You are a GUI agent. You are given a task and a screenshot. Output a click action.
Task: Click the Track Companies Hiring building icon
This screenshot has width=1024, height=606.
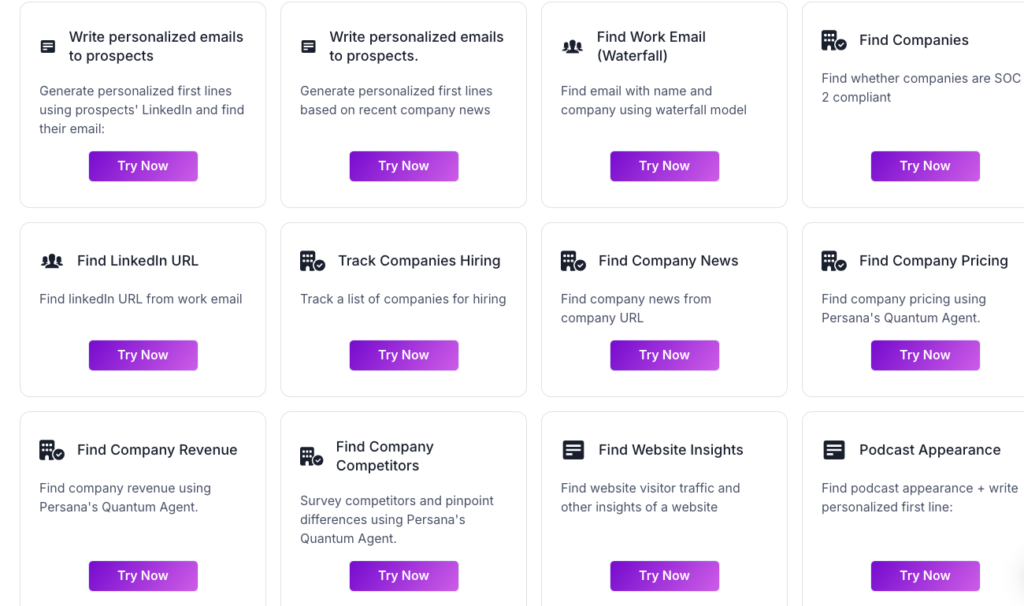coord(313,261)
